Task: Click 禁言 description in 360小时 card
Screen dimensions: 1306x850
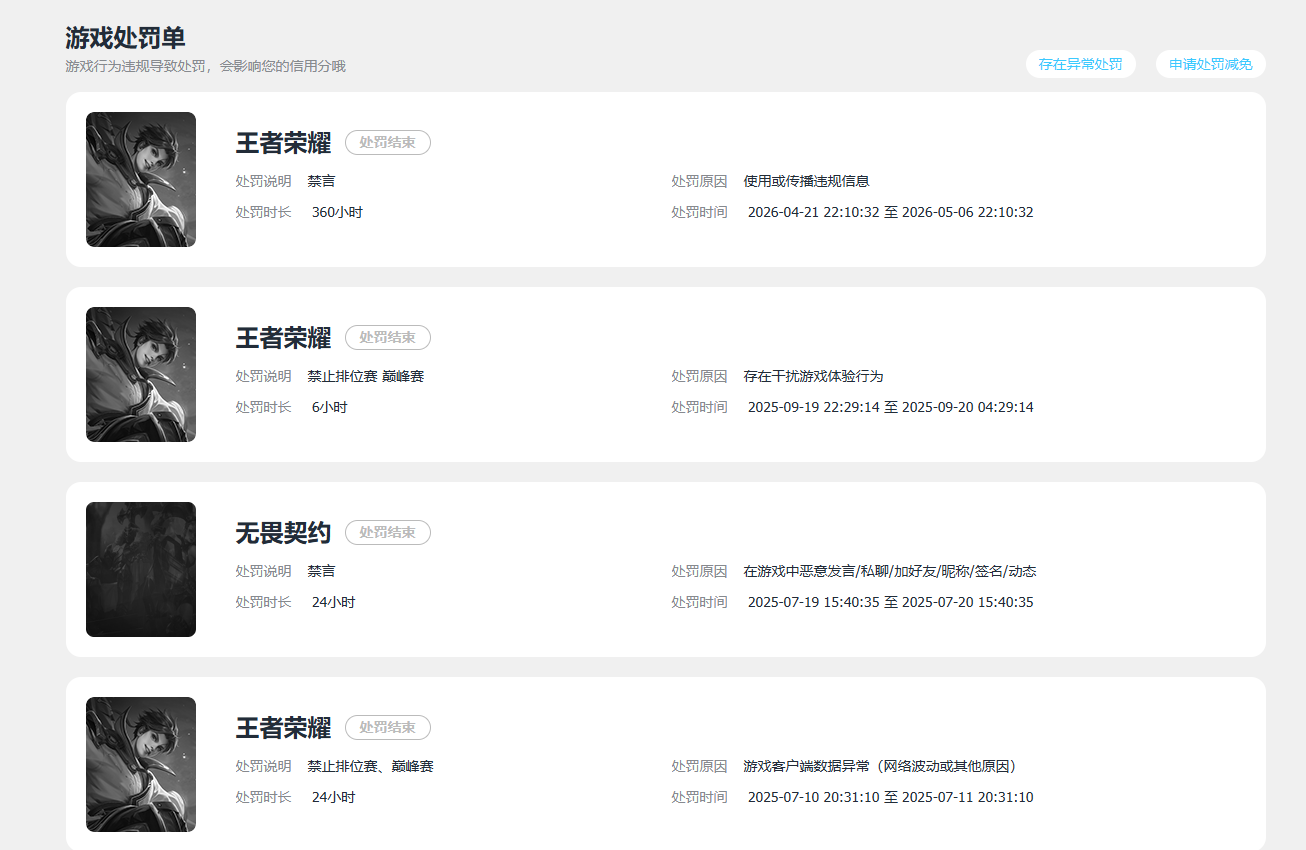Action: 321,181
